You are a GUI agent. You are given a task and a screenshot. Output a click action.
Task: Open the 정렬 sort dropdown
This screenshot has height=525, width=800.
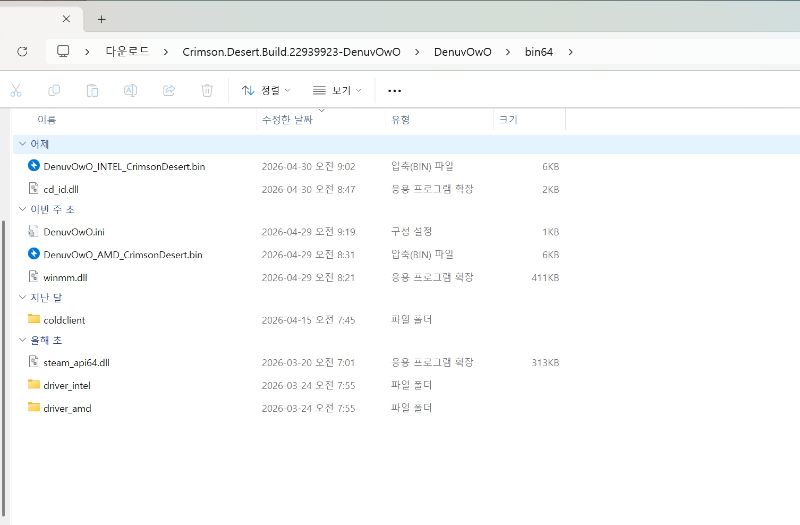pyautogui.click(x=266, y=91)
